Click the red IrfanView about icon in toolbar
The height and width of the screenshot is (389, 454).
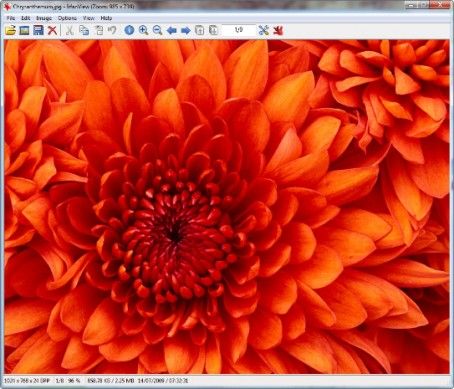pos(278,30)
